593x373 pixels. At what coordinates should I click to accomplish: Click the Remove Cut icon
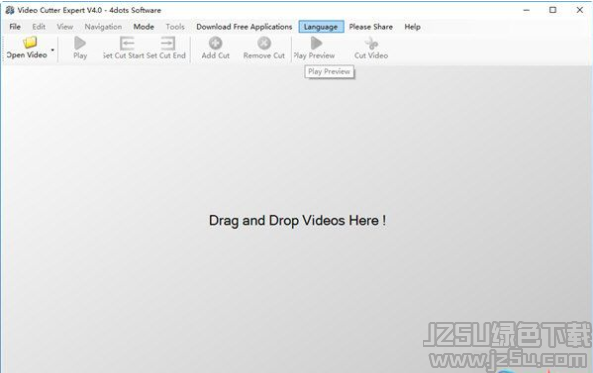tap(264, 43)
